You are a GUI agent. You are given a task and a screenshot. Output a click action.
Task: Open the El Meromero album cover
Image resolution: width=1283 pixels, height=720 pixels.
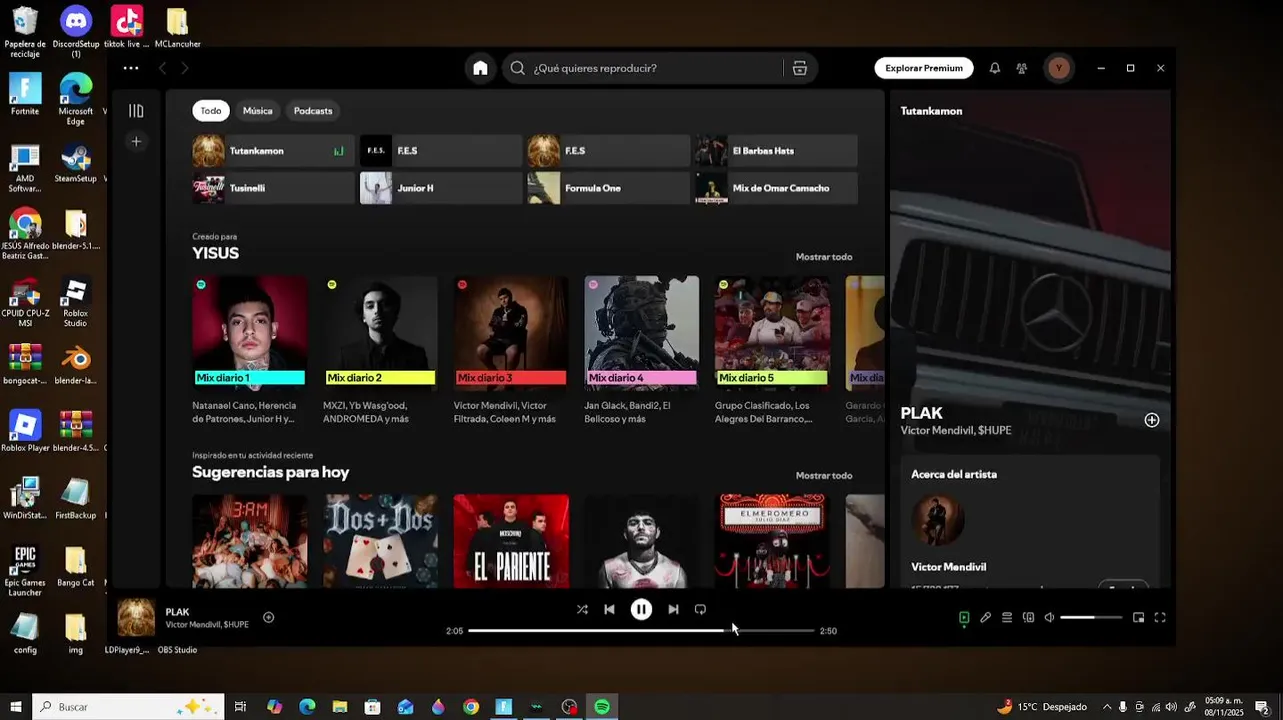pyautogui.click(x=772, y=541)
